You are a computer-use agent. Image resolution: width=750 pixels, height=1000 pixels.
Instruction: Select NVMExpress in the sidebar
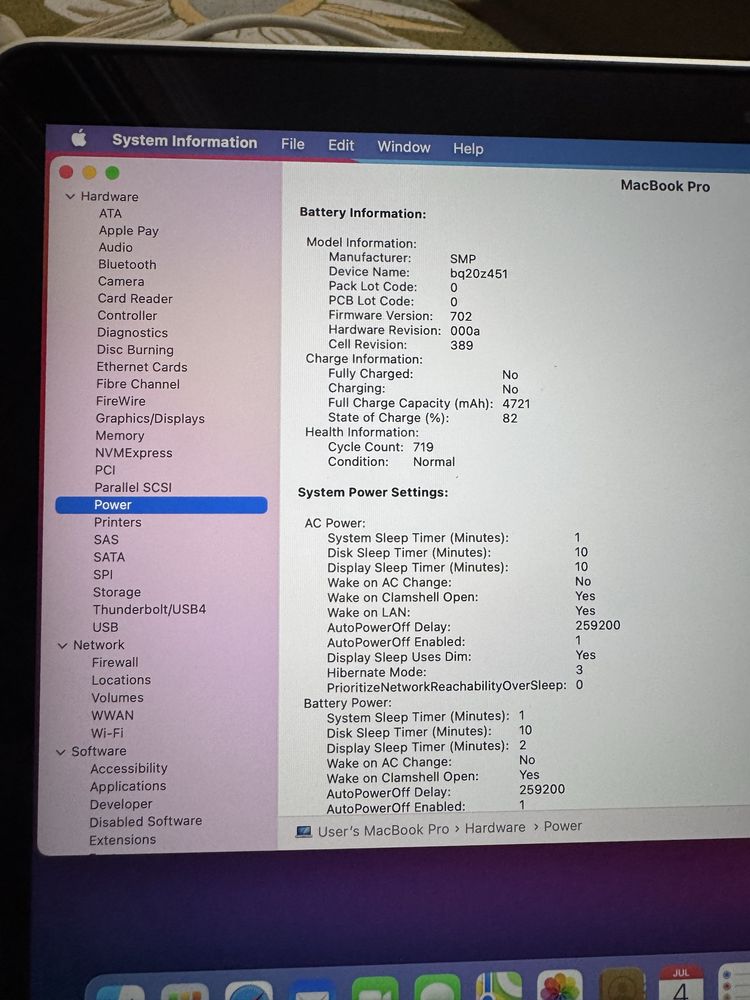click(x=133, y=453)
